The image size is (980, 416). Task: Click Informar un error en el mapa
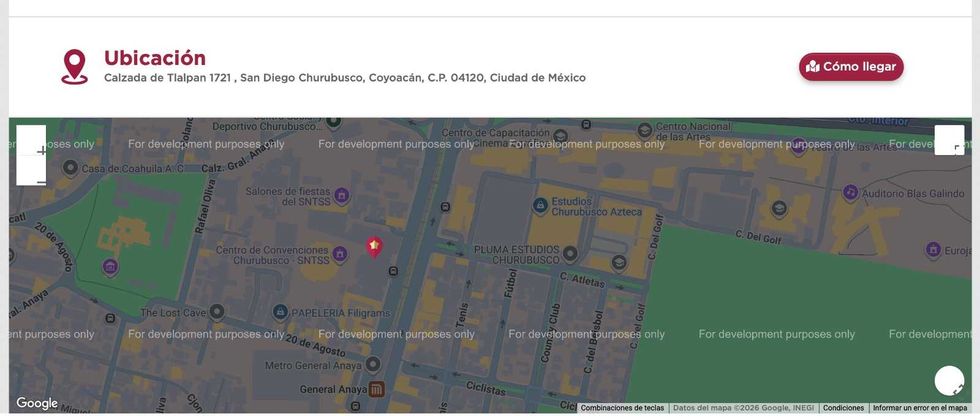(x=920, y=408)
